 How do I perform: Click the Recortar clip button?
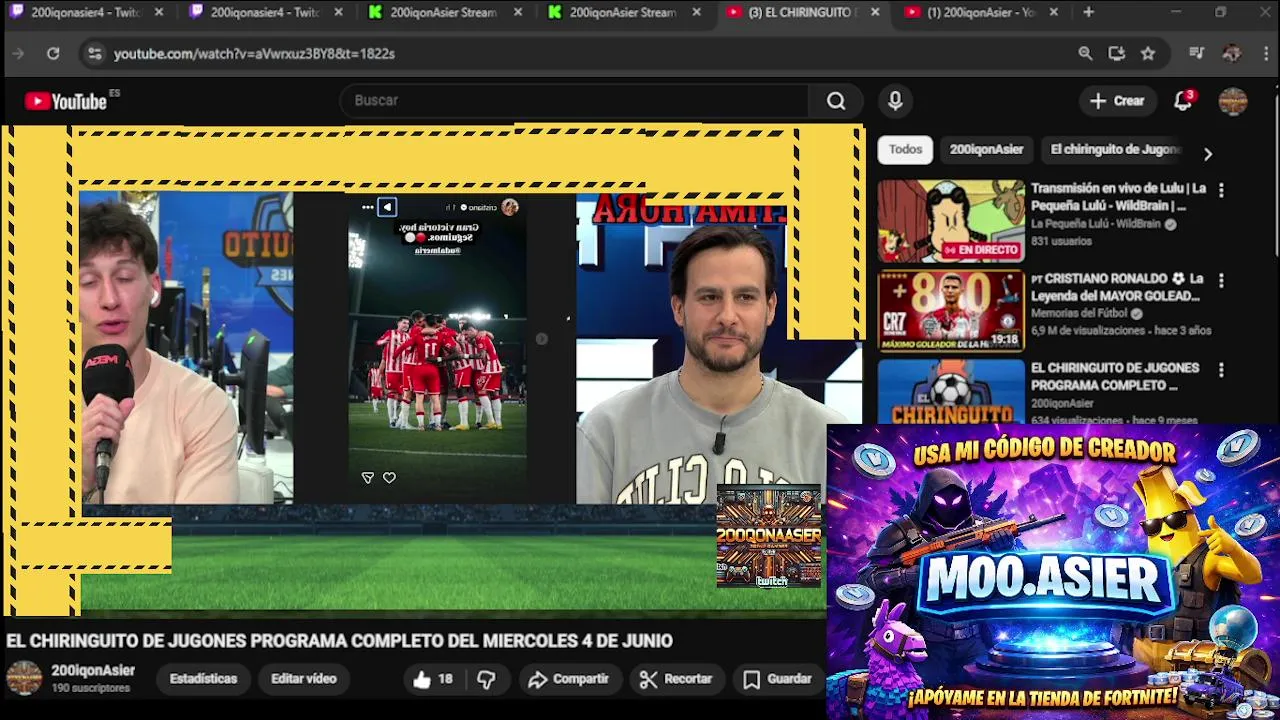(675, 679)
